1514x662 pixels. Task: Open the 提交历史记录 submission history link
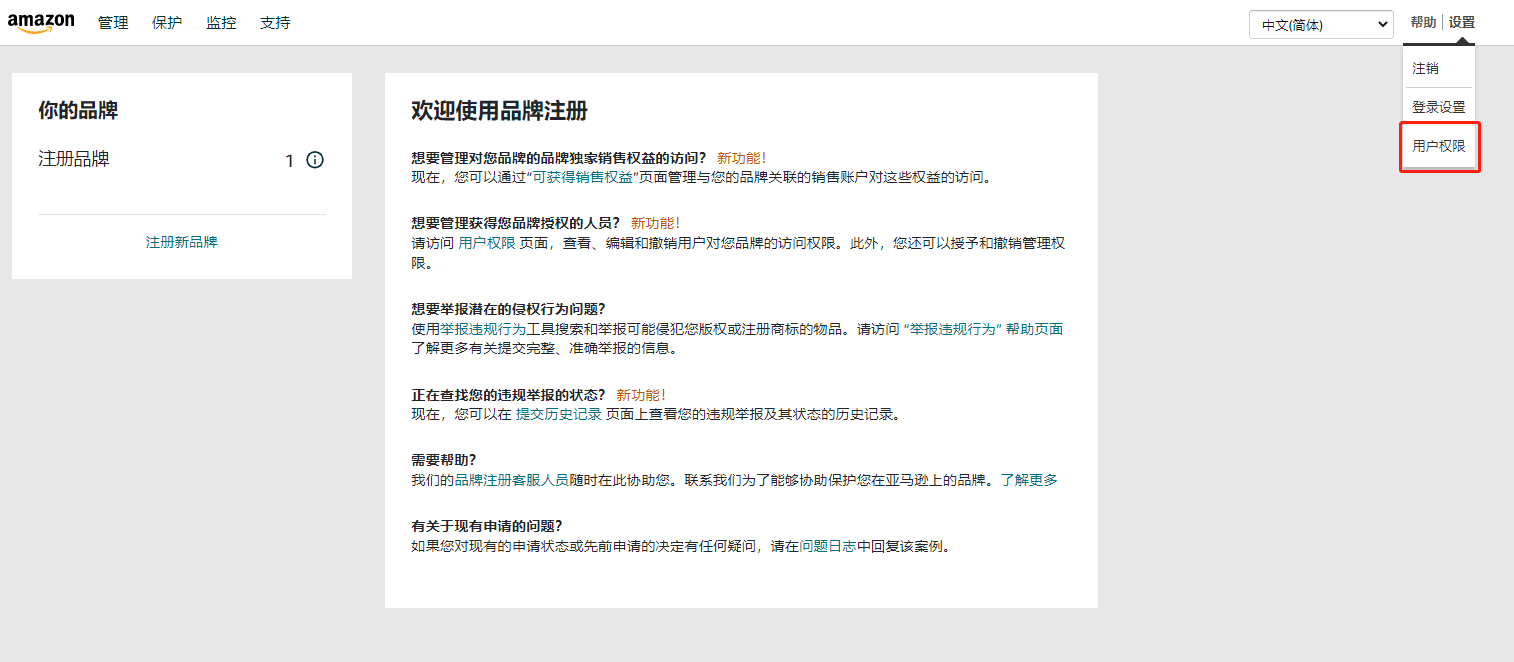[x=558, y=413]
